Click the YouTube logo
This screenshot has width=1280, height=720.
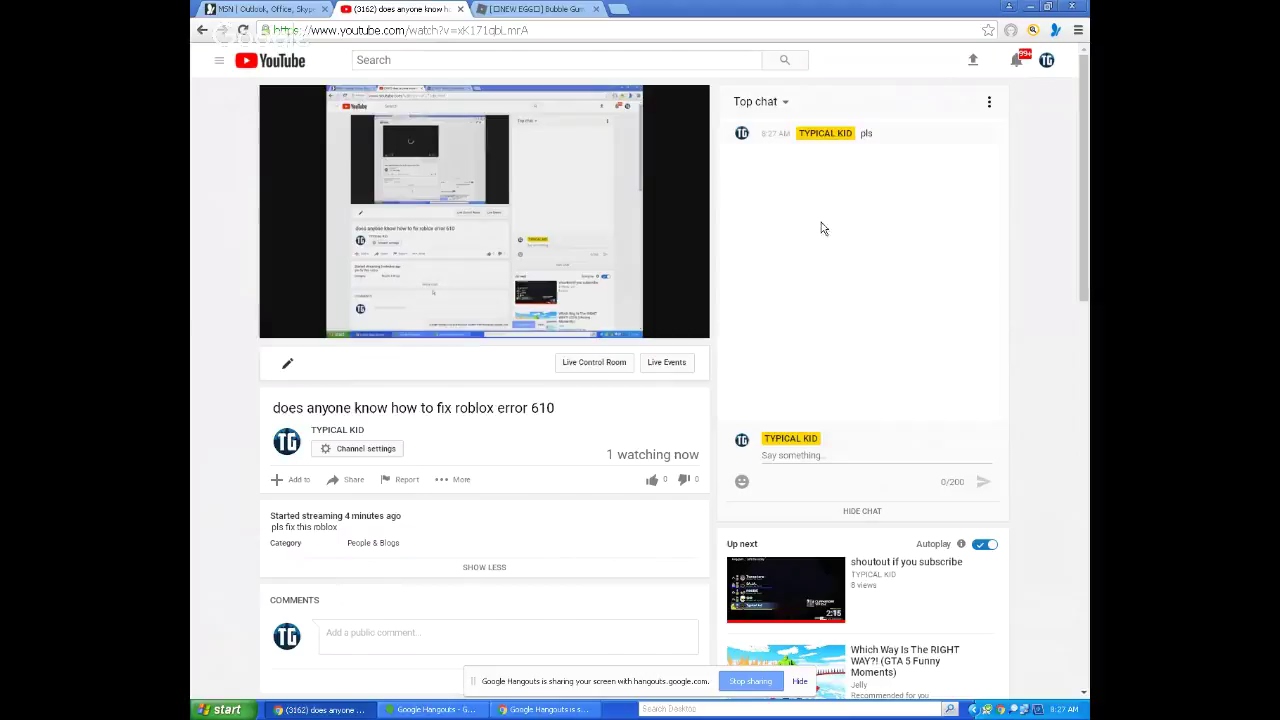coord(270,61)
